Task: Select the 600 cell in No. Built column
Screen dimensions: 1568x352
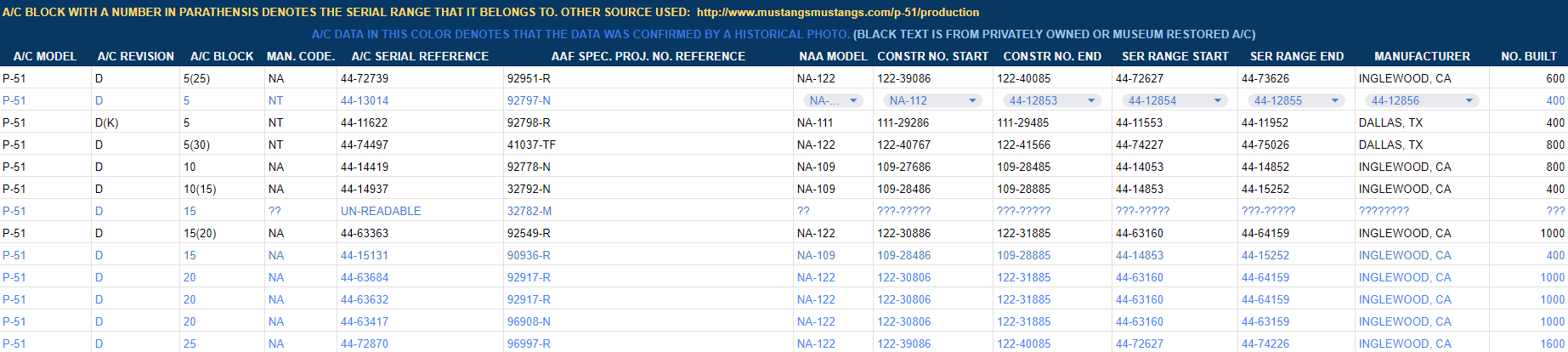Action: [x=1529, y=78]
